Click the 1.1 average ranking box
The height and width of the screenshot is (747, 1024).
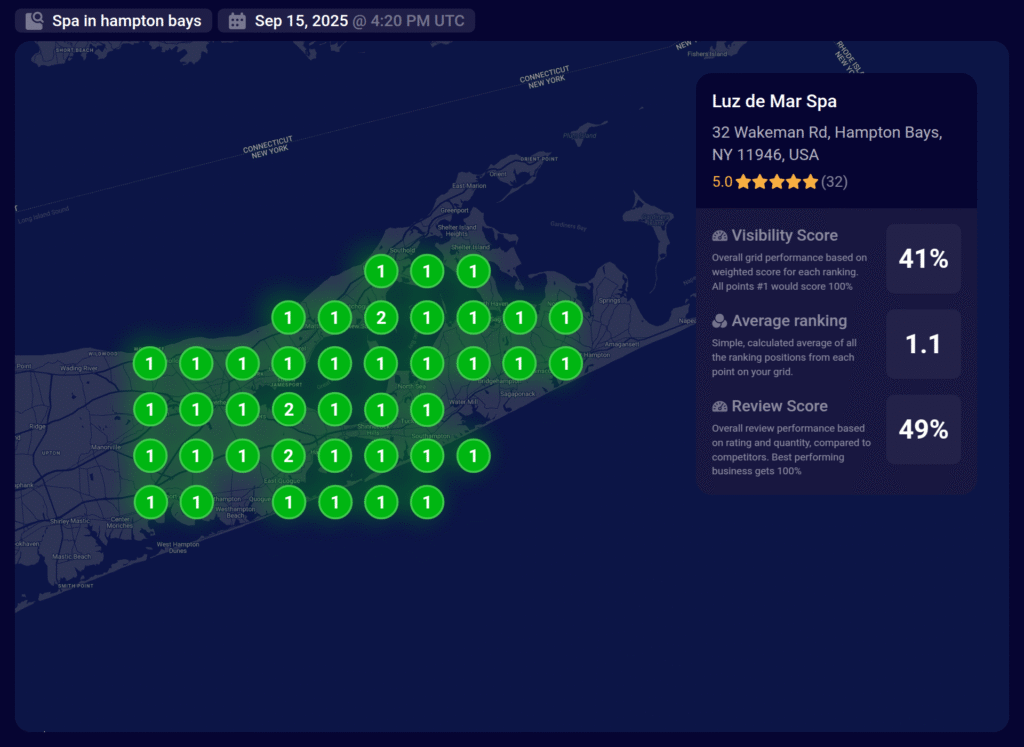pos(923,344)
